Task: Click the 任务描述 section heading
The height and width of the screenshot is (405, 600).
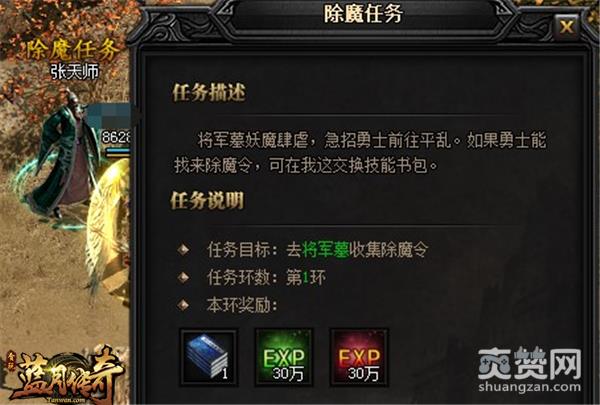Action: click(x=209, y=92)
